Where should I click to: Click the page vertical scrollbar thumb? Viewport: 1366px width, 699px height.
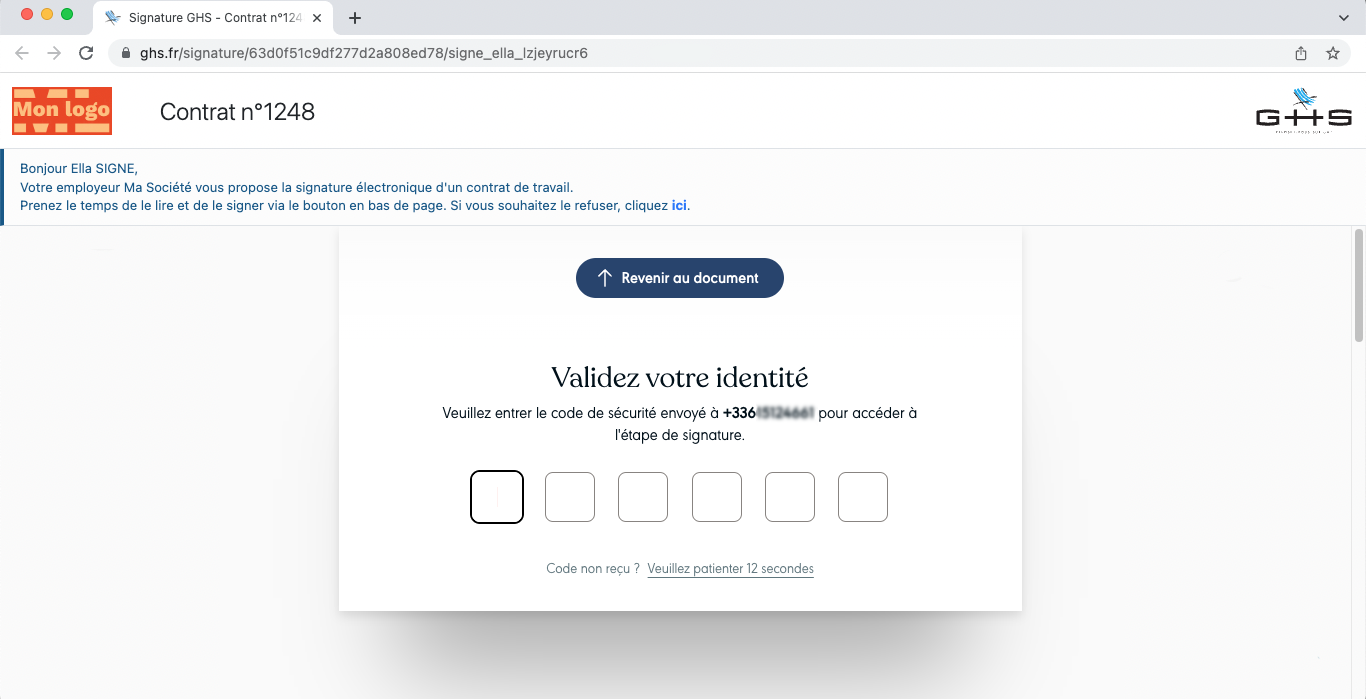1359,285
